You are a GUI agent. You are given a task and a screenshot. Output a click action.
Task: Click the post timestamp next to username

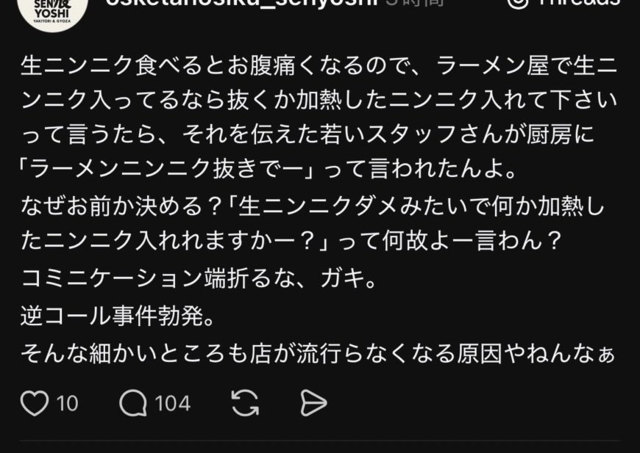click(x=415, y=4)
